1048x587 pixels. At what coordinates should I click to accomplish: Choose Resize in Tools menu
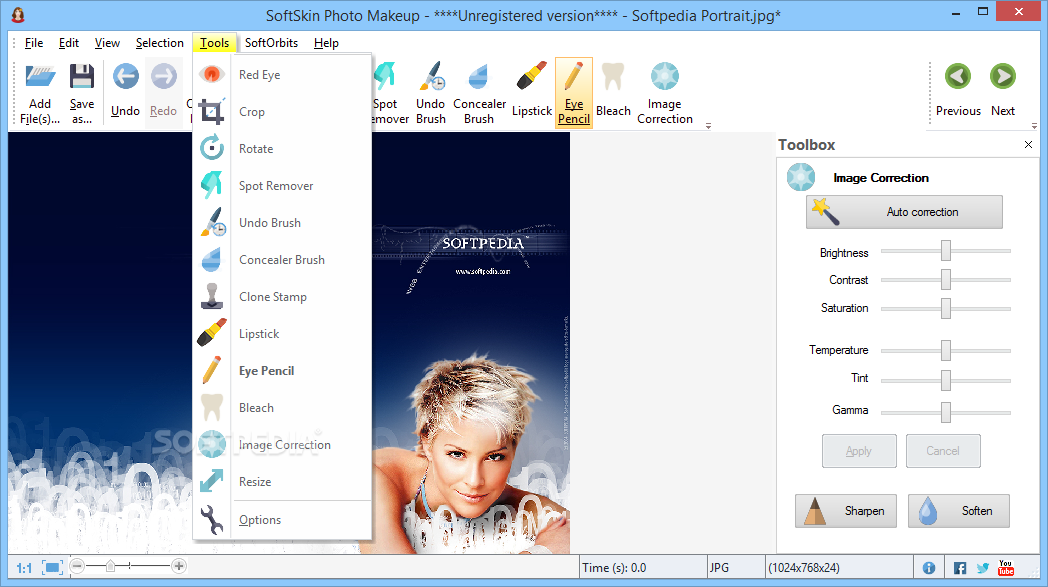point(282,481)
